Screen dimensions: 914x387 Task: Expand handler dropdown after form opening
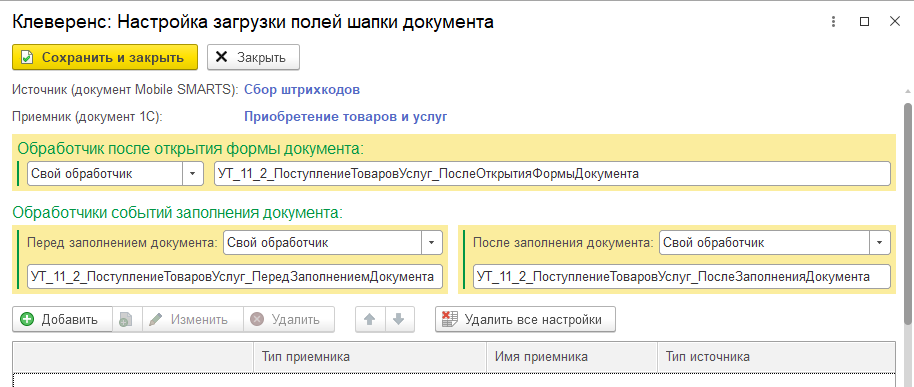pos(192,174)
